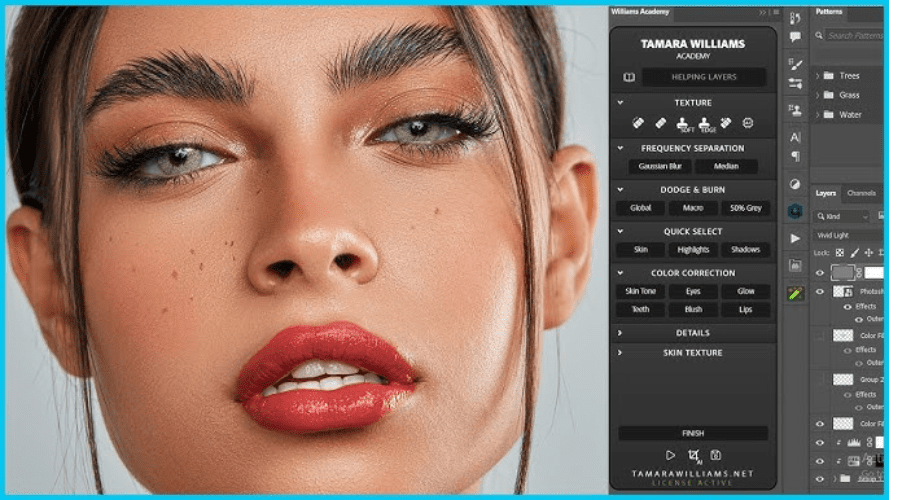Expand the Skin Texture section
900x500 pixels.
pos(620,352)
